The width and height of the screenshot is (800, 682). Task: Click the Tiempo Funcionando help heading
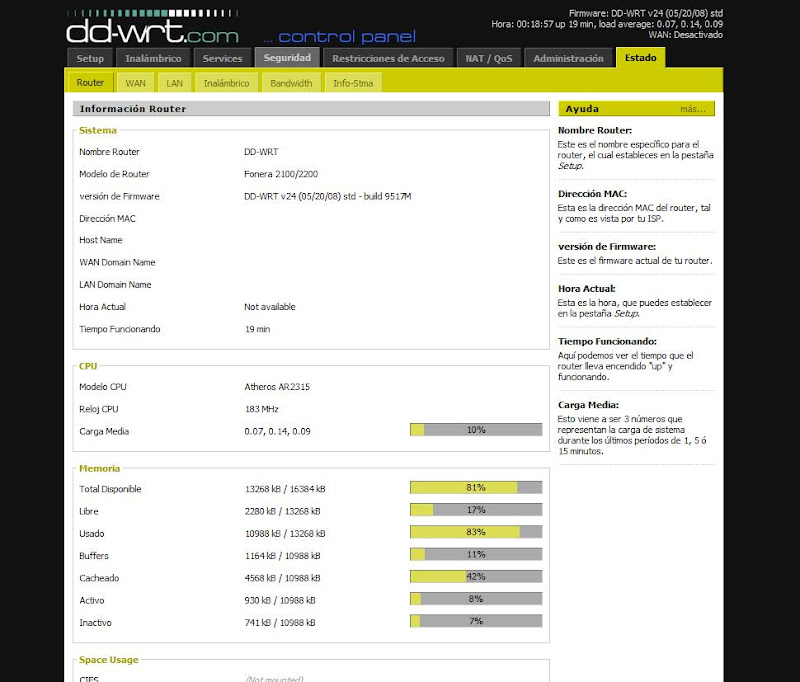tap(607, 341)
